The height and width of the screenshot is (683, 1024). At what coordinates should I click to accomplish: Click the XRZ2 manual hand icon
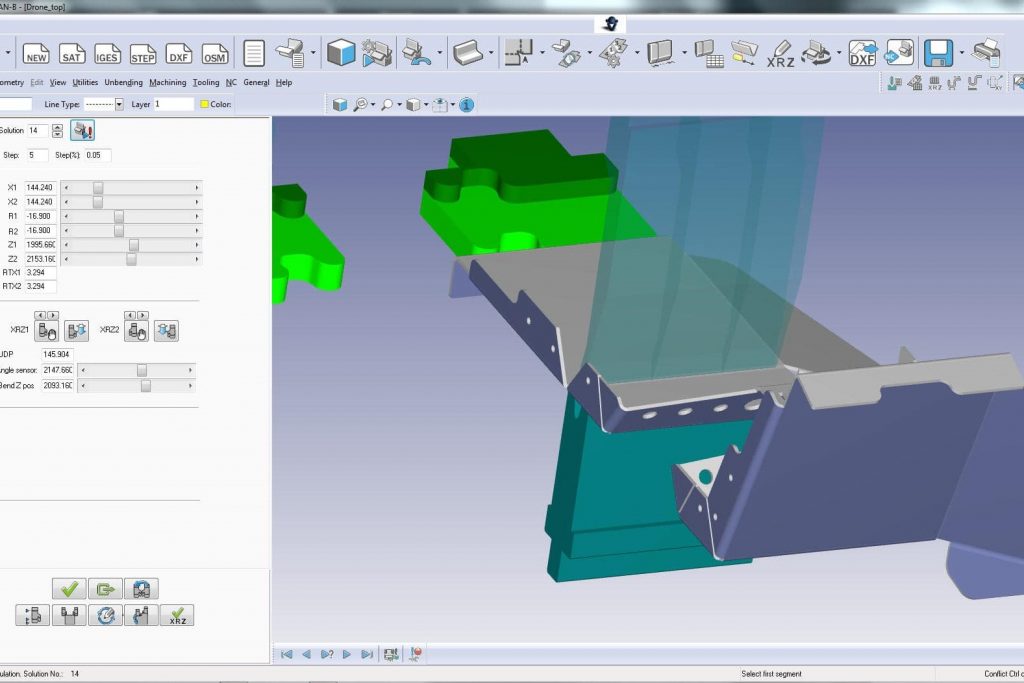(x=136, y=331)
